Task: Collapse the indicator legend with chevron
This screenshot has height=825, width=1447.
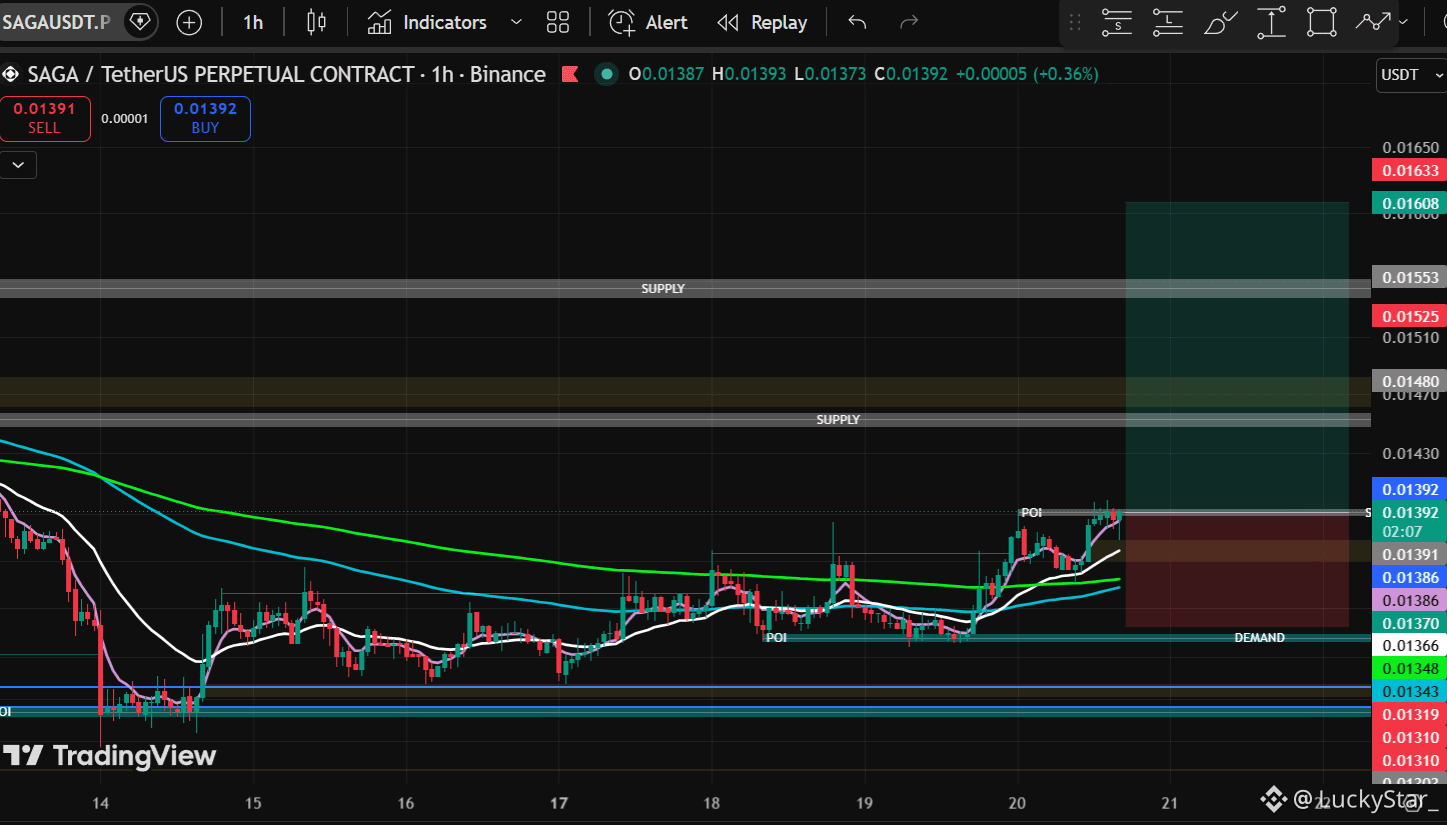Action: [19, 165]
